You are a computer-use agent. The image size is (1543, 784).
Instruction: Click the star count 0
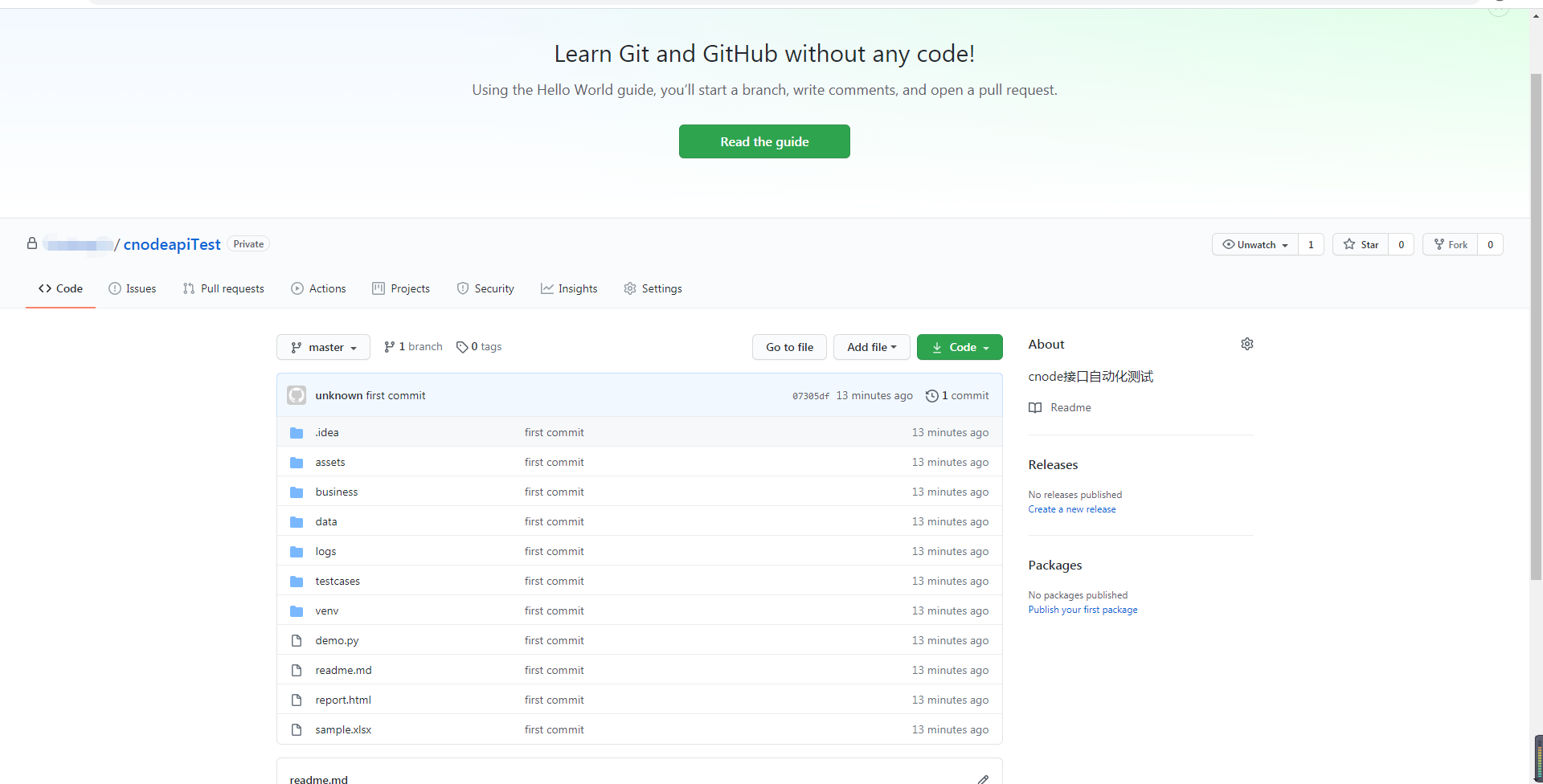[1401, 245]
